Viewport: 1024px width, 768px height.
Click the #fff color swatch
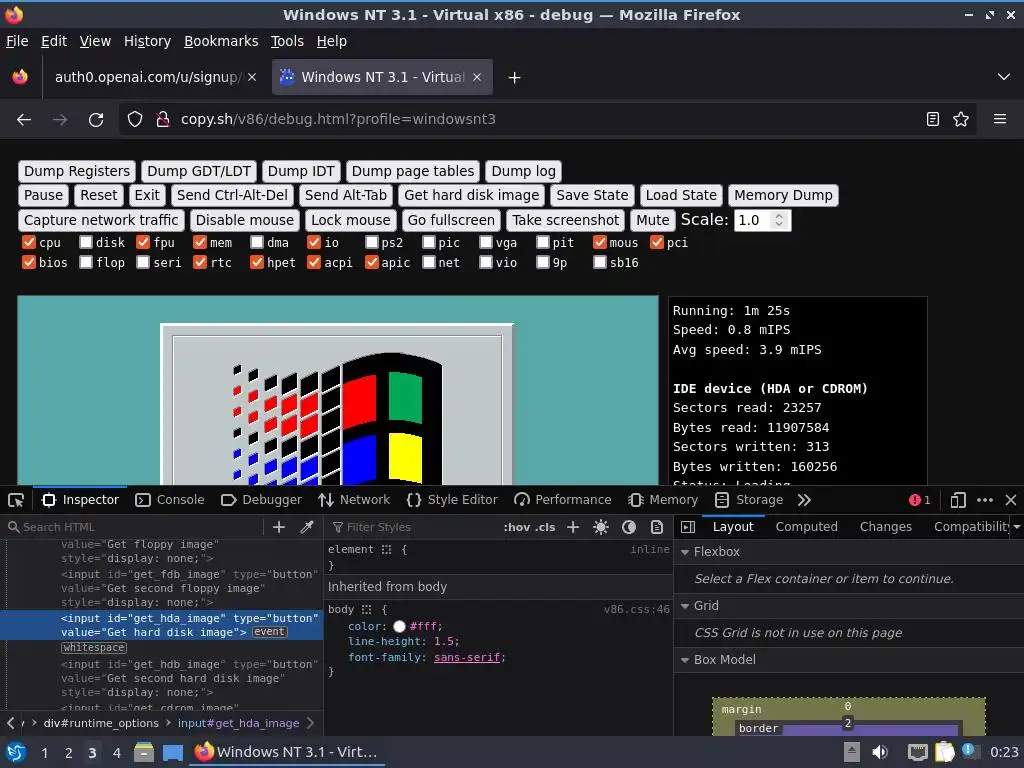399,627
